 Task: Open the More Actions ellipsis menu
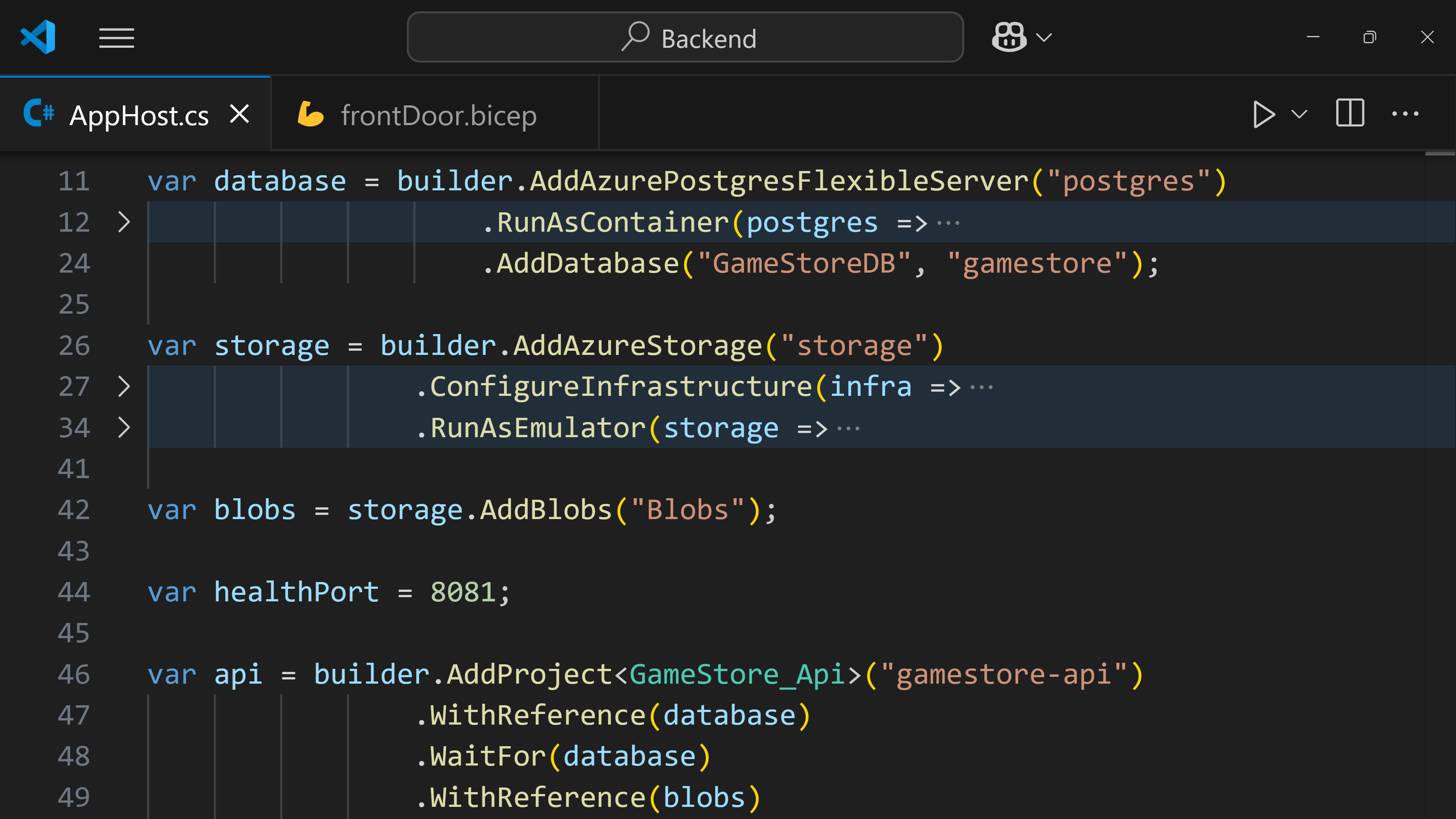1405,114
